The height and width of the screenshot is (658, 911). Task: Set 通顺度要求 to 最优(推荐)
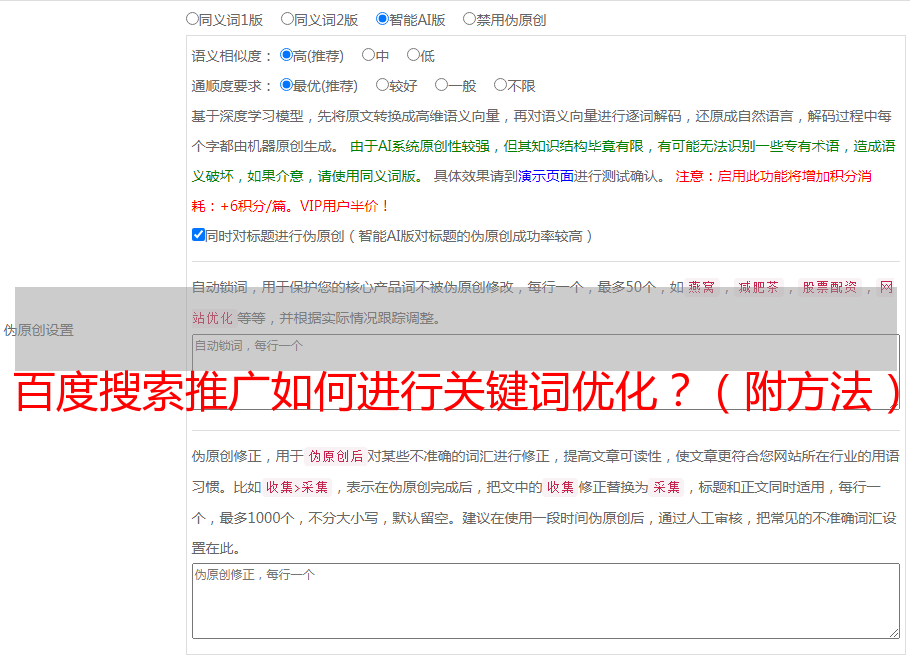(286, 85)
